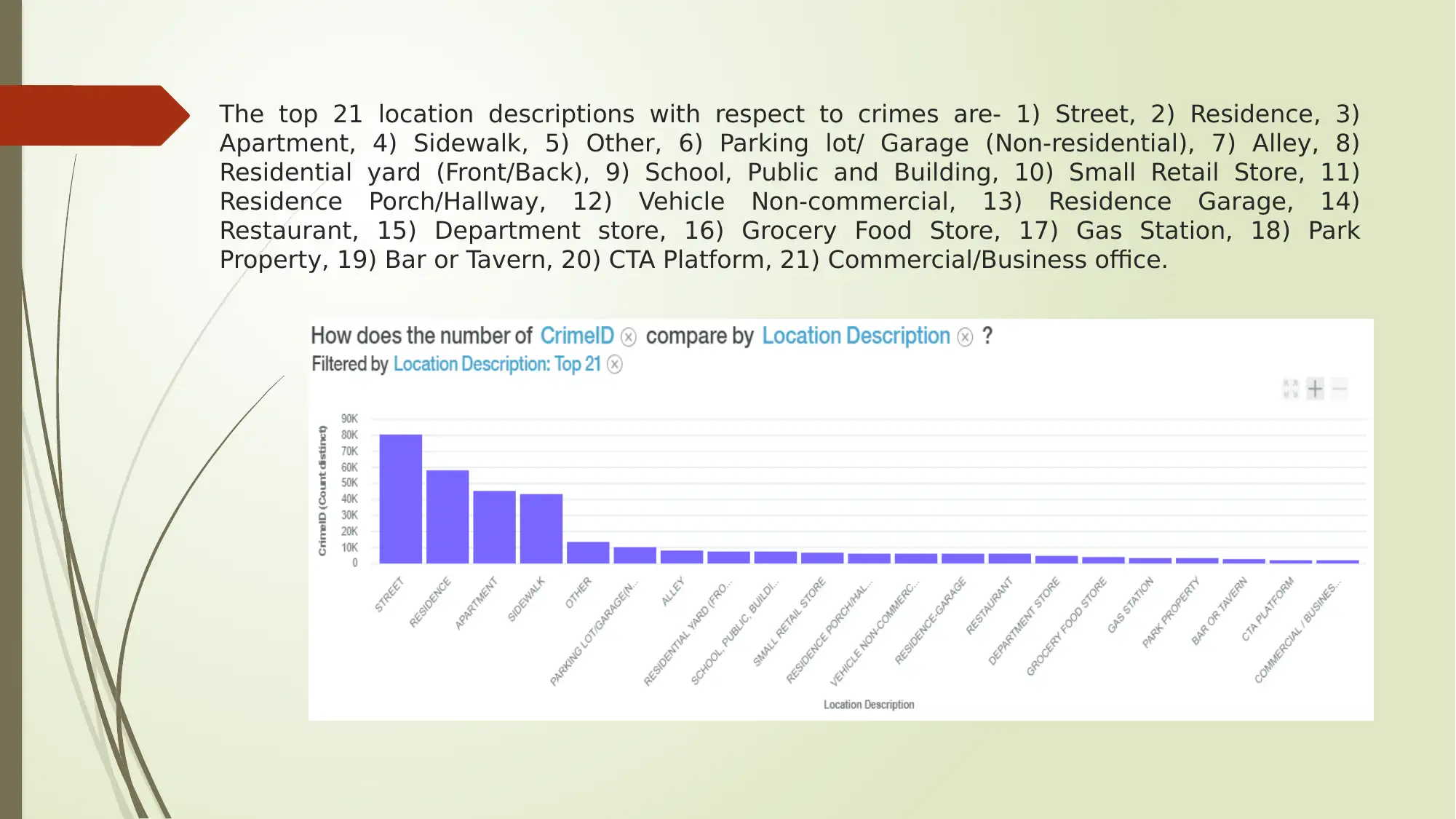The height and width of the screenshot is (819, 1456).
Task: Remove the CrimeID field with its x icon
Action: (629, 337)
